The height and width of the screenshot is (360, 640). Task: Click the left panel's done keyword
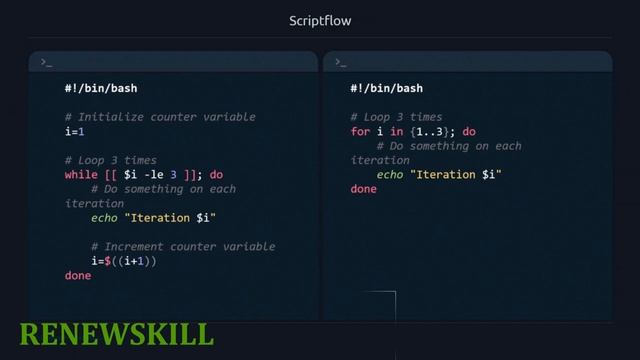[x=78, y=276]
